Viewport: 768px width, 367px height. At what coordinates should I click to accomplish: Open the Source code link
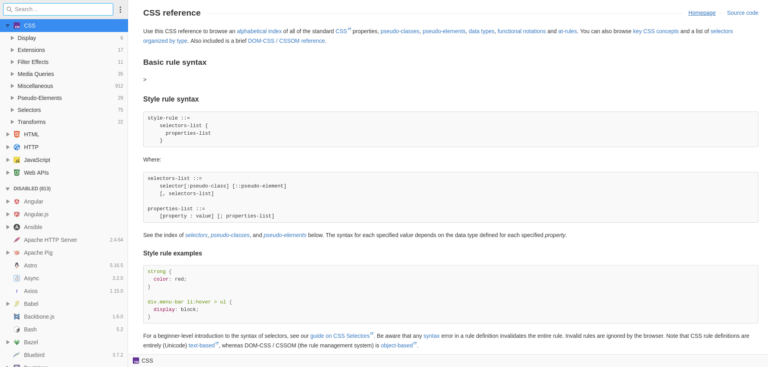pyautogui.click(x=742, y=13)
